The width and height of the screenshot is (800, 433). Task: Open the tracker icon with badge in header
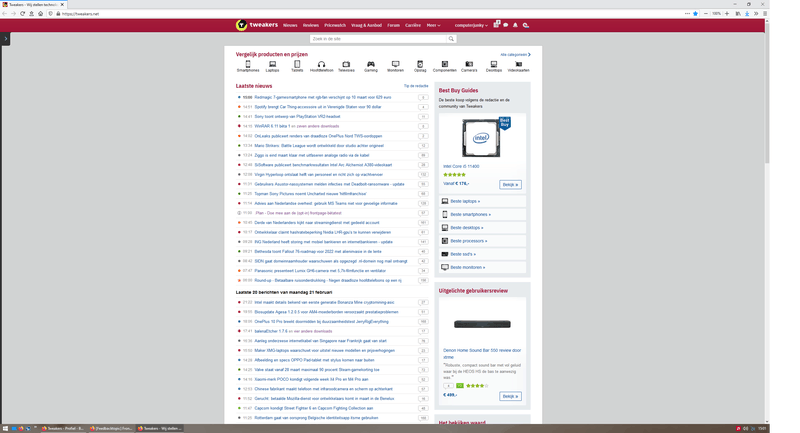click(x=496, y=24)
